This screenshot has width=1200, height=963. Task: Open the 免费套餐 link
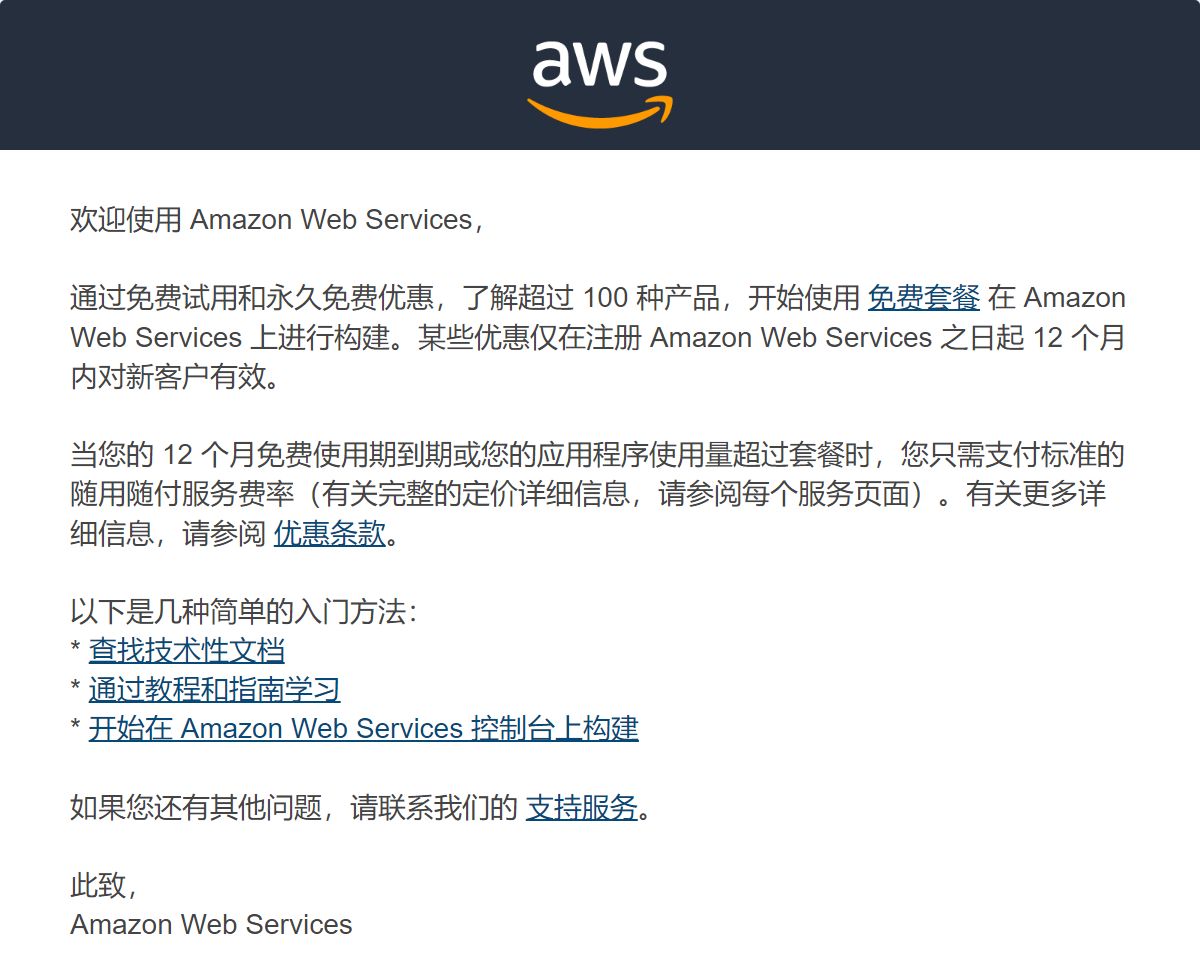(923, 298)
